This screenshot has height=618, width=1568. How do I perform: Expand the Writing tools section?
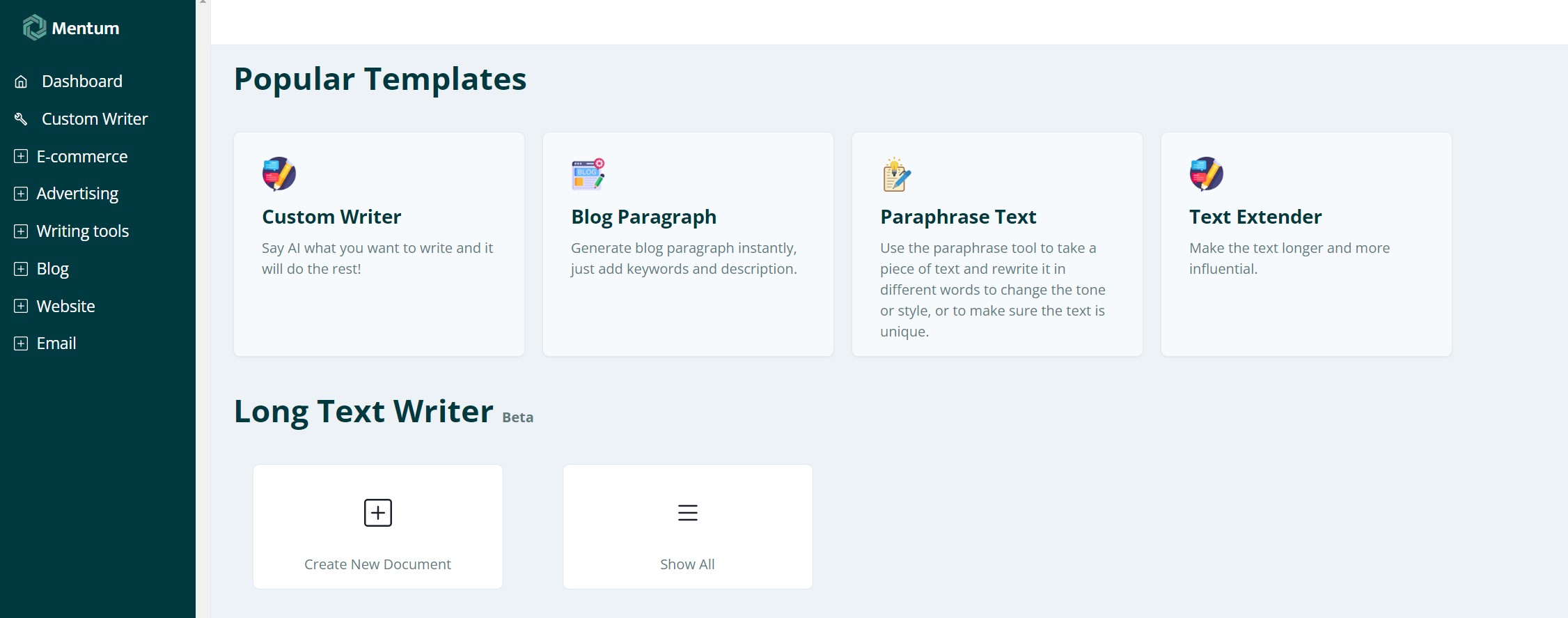[21, 231]
